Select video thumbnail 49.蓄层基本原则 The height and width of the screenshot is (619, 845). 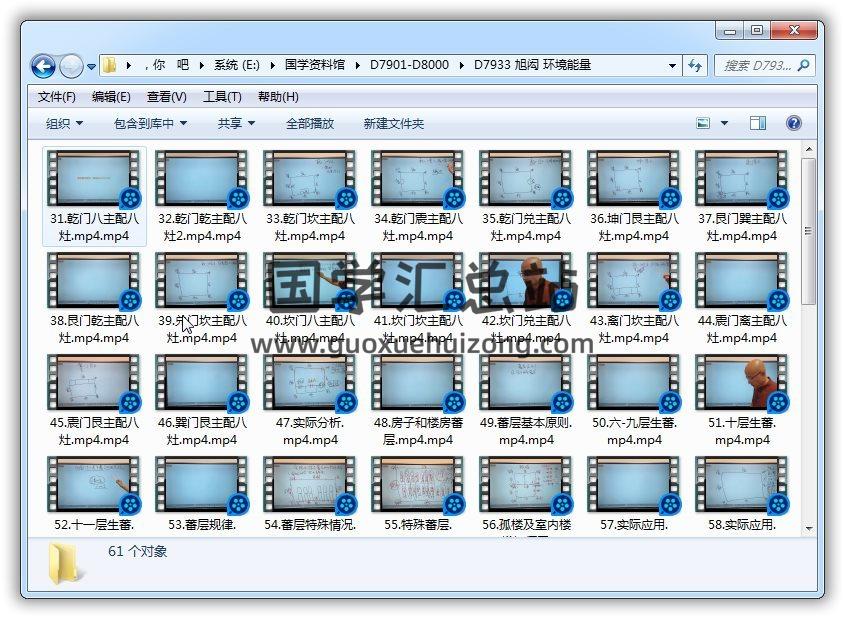[526, 382]
